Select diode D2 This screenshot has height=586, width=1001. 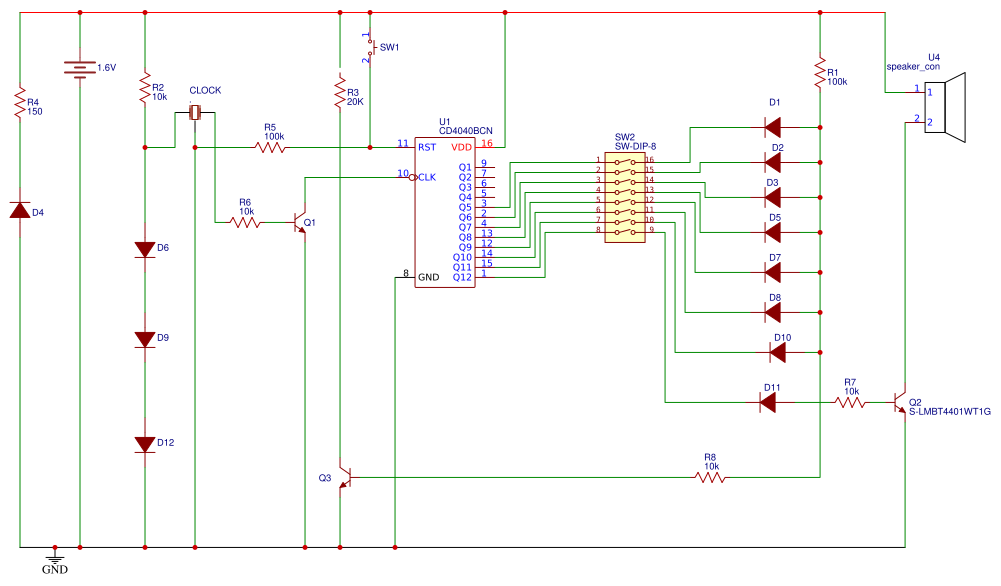773,162
